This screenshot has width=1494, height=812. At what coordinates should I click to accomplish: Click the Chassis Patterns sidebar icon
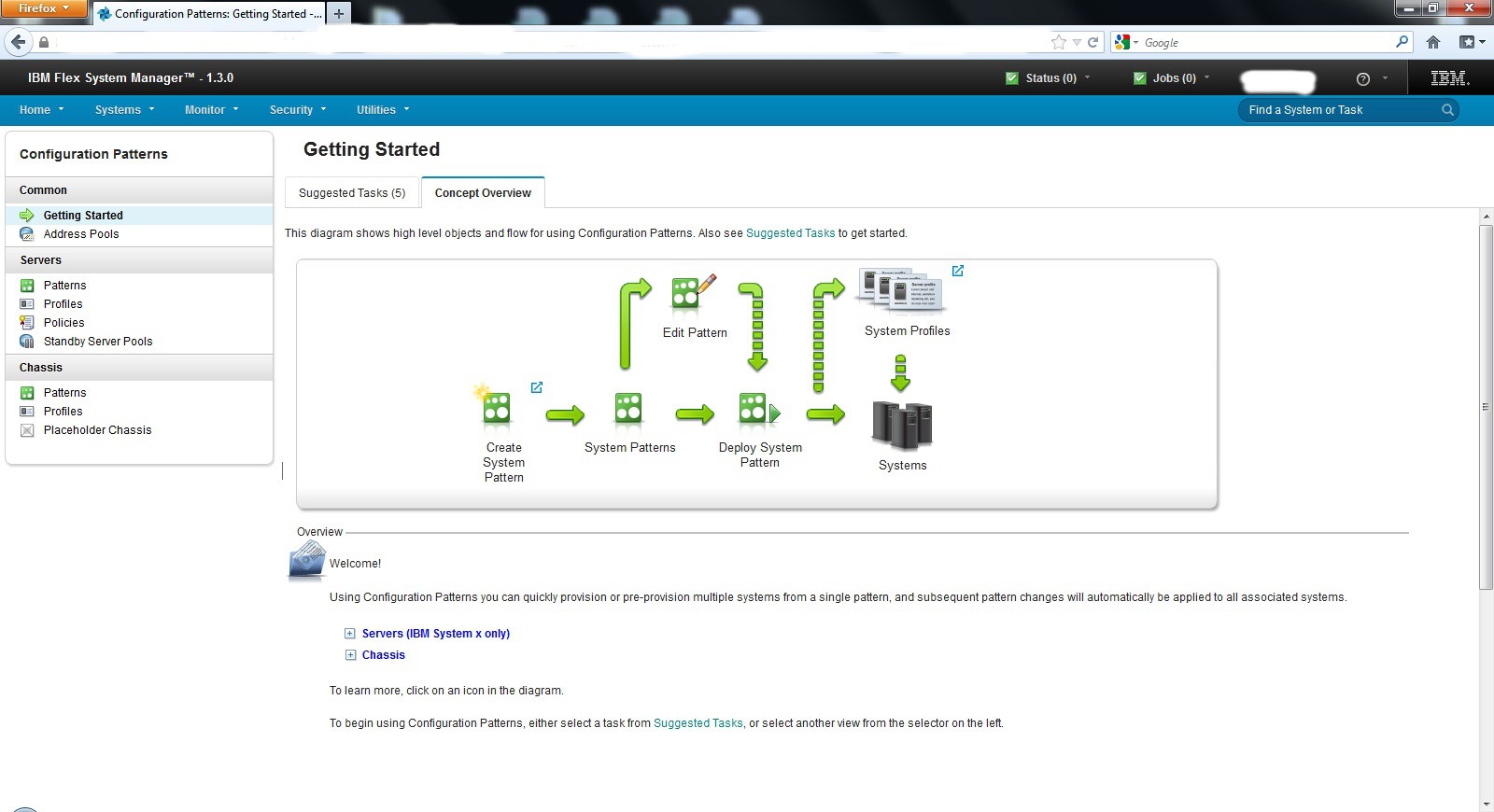click(x=27, y=393)
